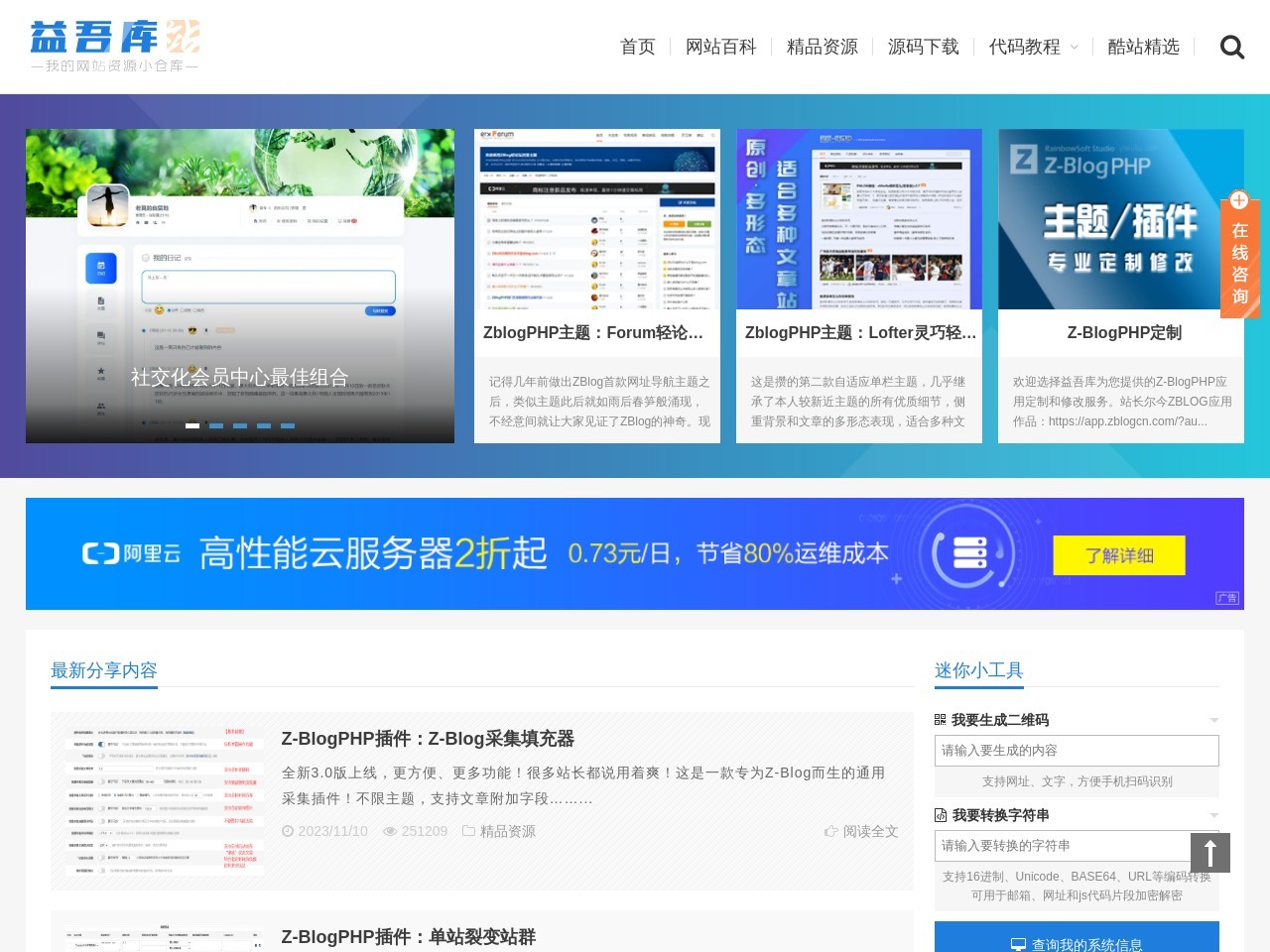Go to the 首页 menu item
Screen dimensions: 1270x952
coord(638,47)
